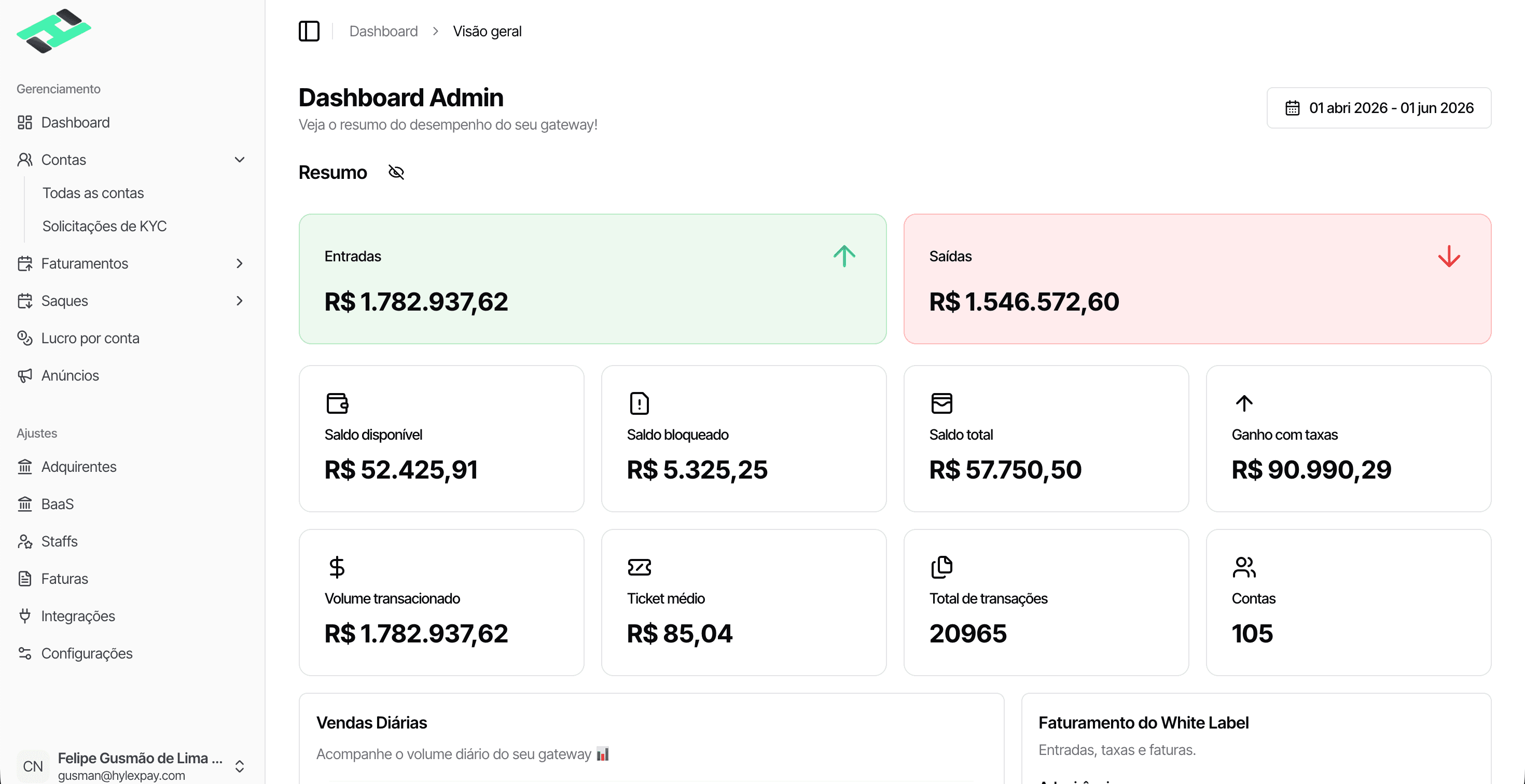Click the Integrações plug icon

[x=24, y=615]
